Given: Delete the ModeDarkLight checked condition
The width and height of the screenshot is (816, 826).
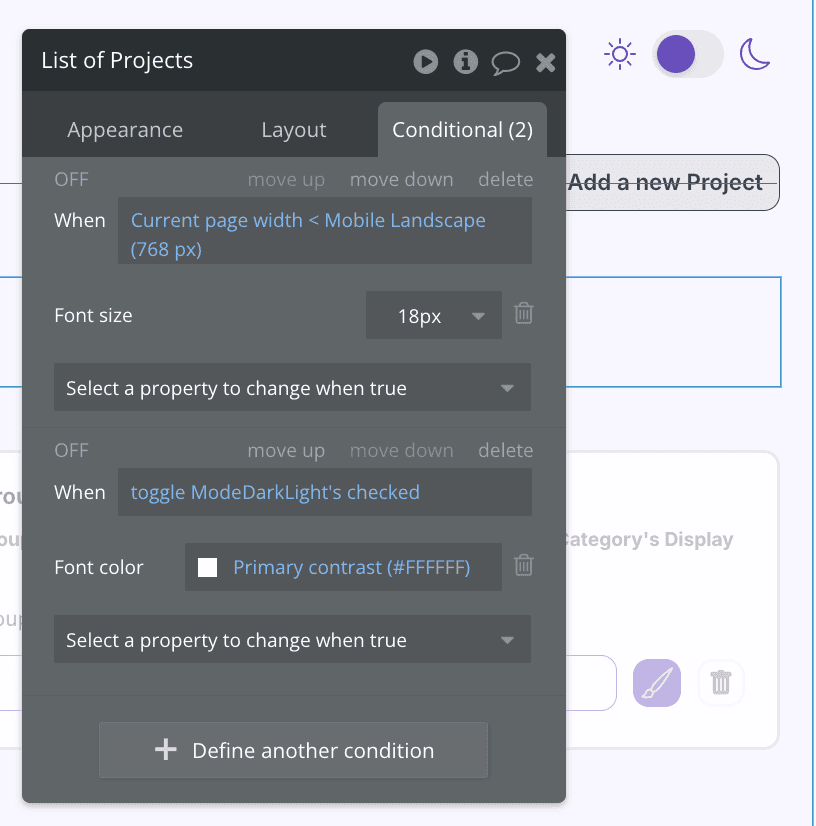Looking at the screenshot, I should point(506,450).
